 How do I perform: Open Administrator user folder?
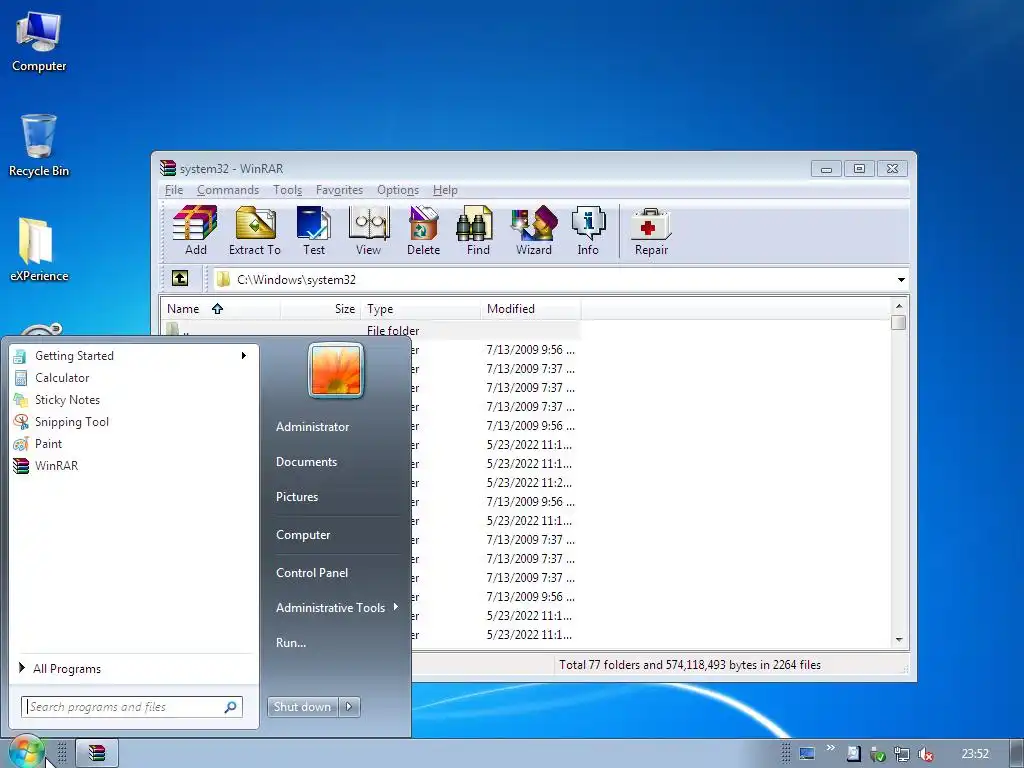coord(312,426)
